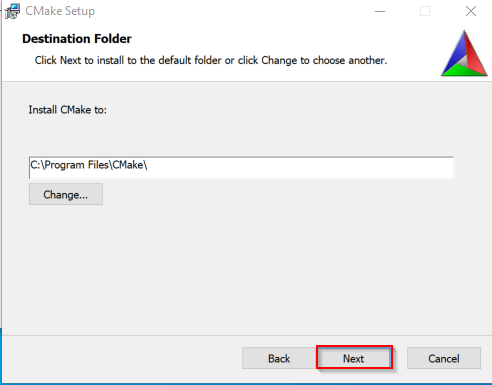492x385 pixels.
Task: Focus the install path input field
Action: (x=241, y=167)
